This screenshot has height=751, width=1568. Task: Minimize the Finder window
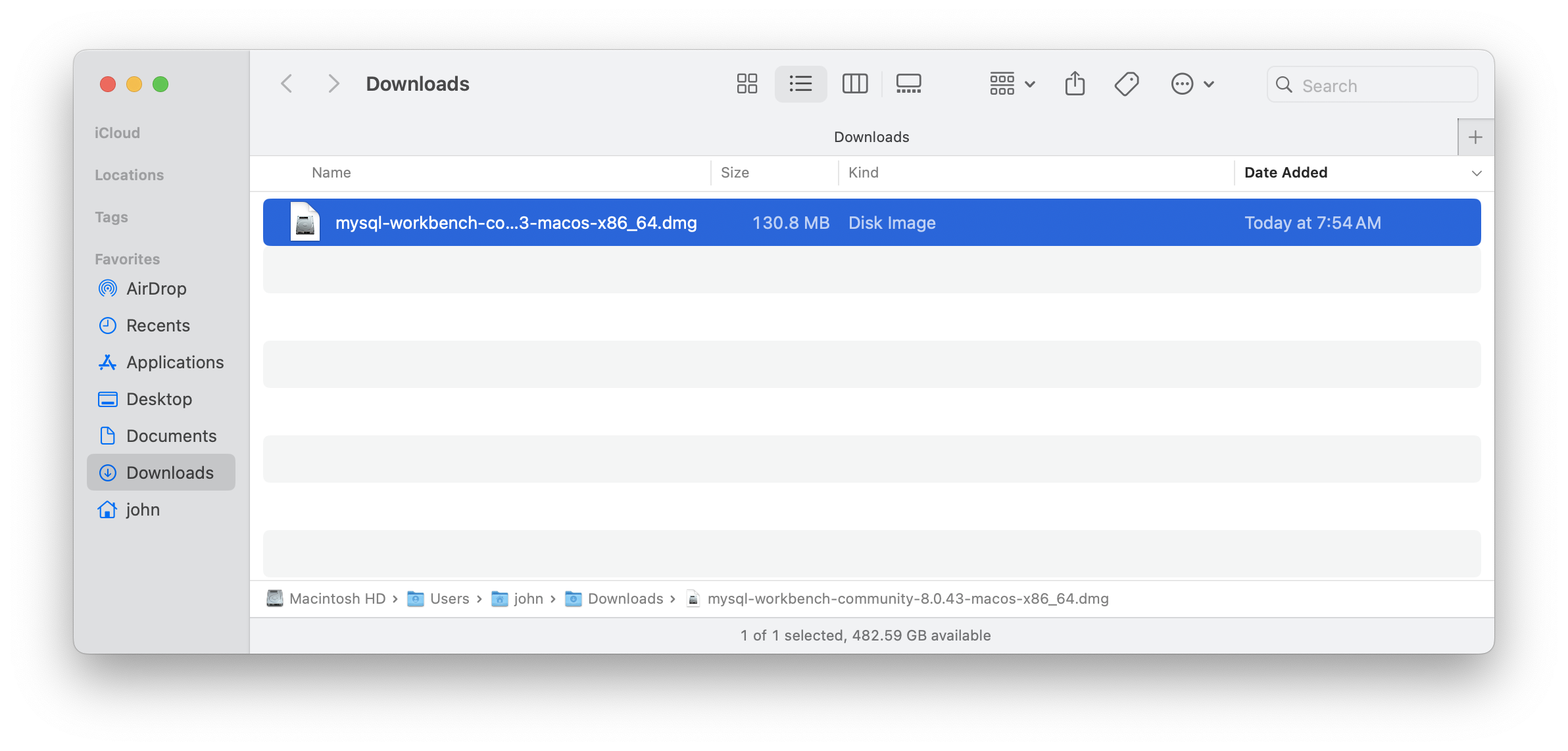click(x=134, y=84)
